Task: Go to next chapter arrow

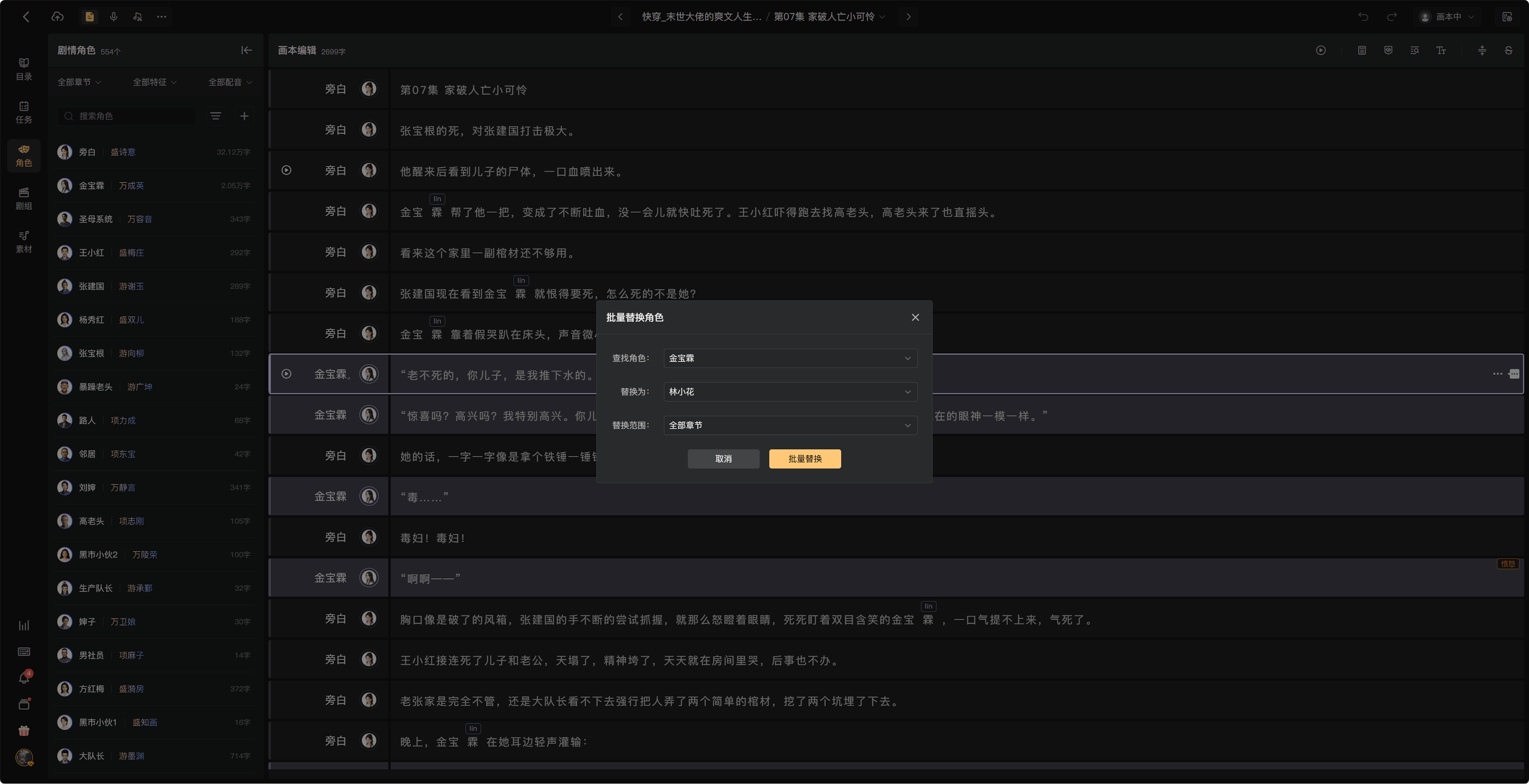Action: point(908,17)
